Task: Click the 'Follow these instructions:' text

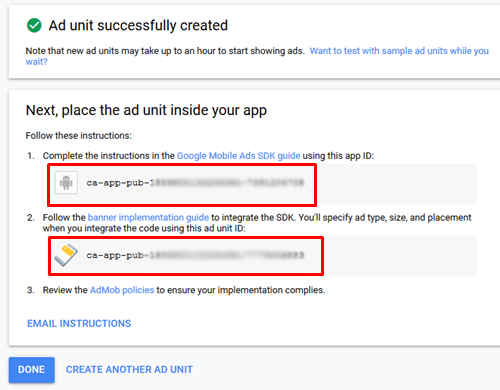Action: tap(79, 136)
